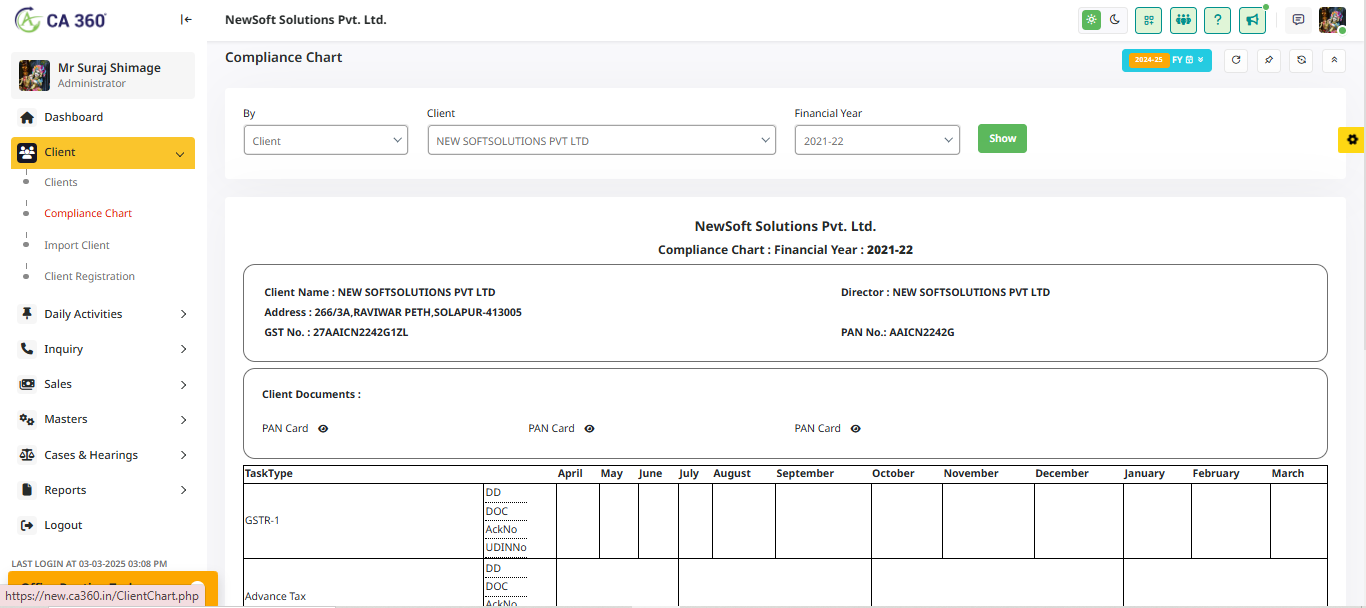Image resolution: width=1366 pixels, height=608 pixels.
Task: Open the Client Registration submenu item
Action: pos(89,276)
